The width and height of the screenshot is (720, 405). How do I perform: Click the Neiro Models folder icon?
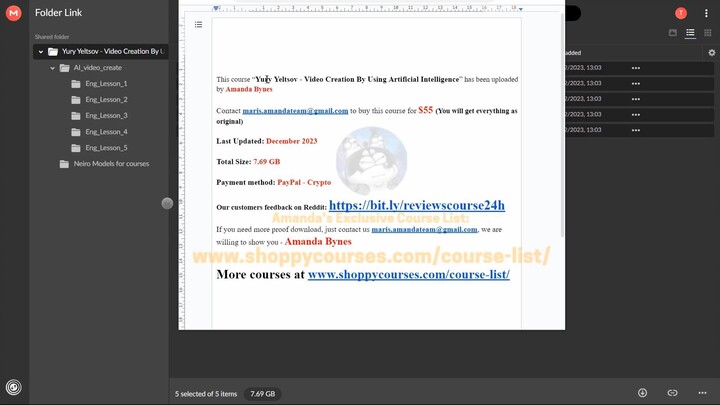pos(64,164)
